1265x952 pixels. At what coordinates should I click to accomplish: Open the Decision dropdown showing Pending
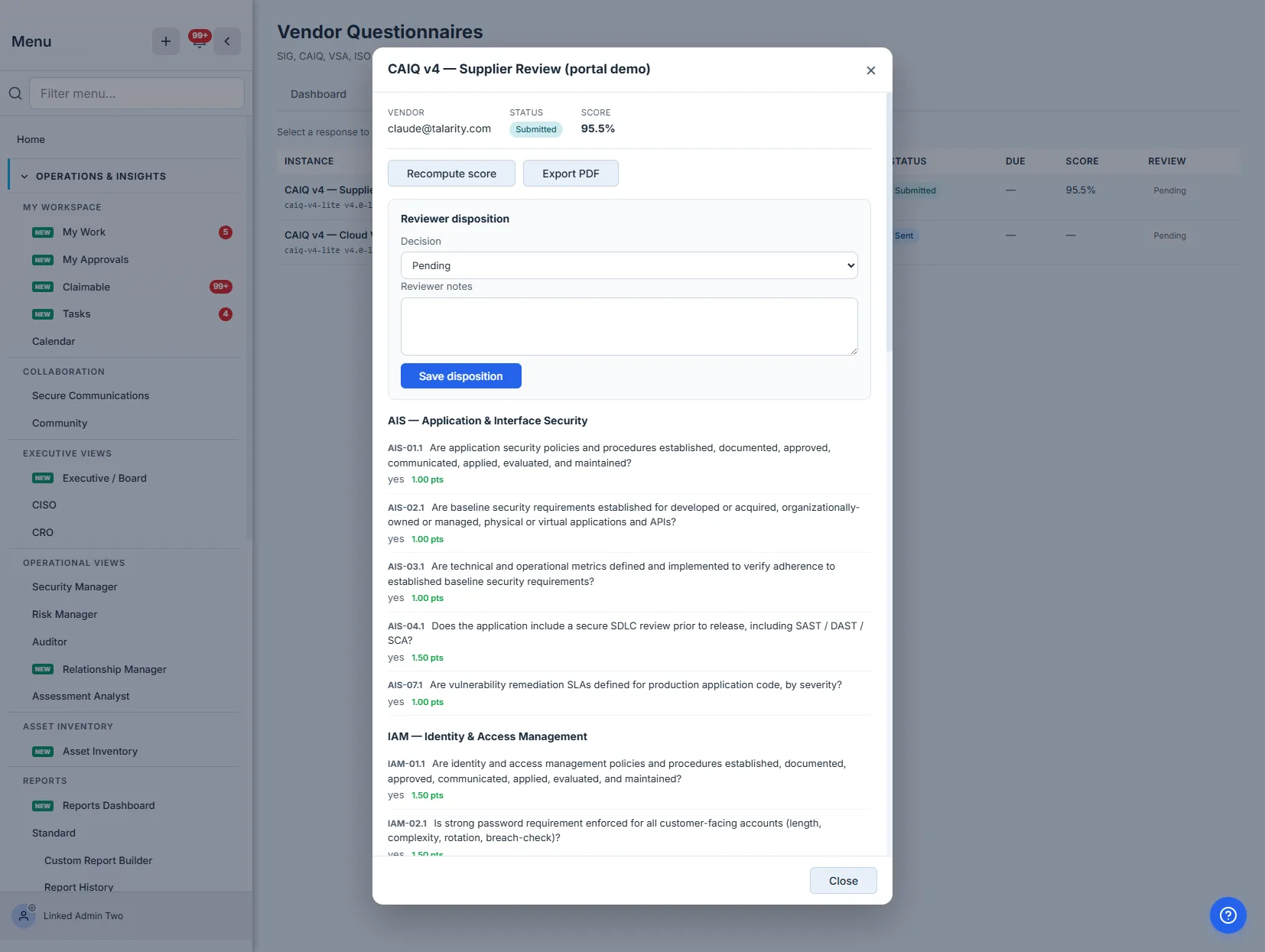click(x=629, y=265)
